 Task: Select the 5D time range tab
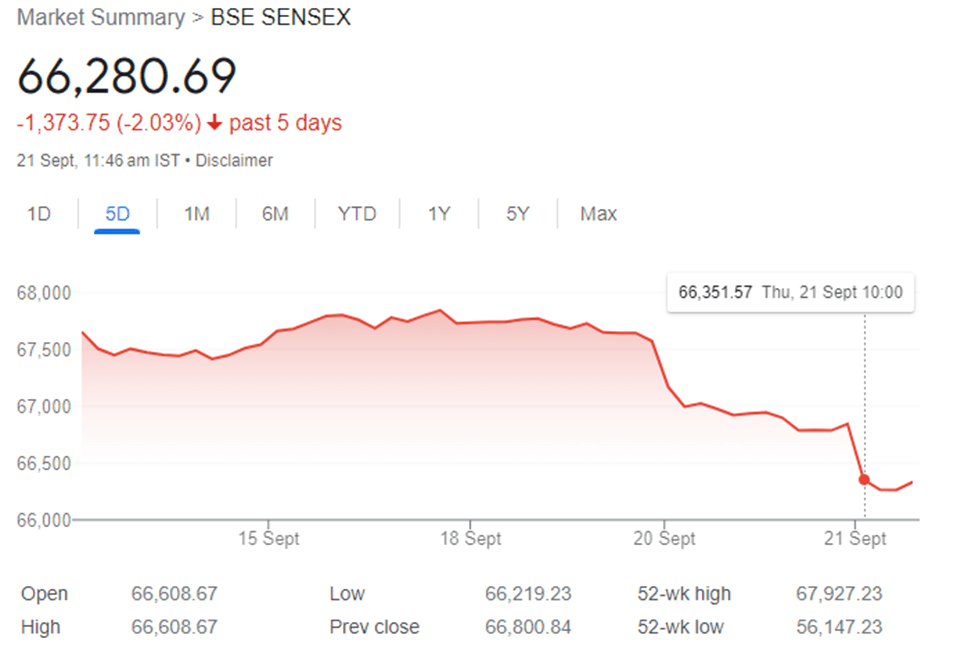pos(117,213)
